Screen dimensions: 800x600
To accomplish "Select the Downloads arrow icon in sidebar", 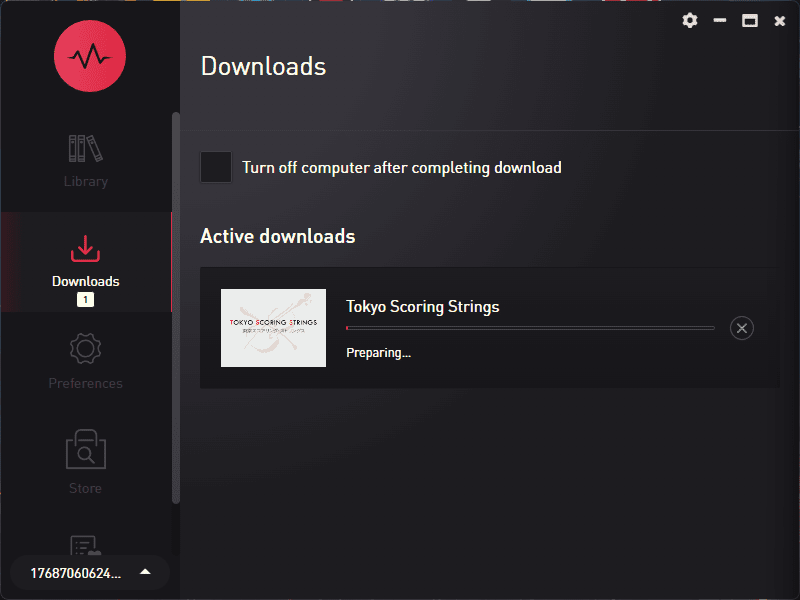I will point(86,248).
